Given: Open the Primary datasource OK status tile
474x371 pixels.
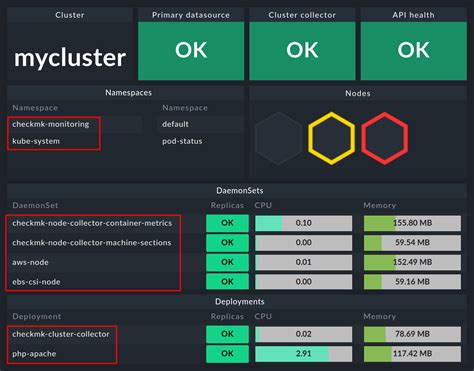Looking at the screenshot, I should 191,51.
